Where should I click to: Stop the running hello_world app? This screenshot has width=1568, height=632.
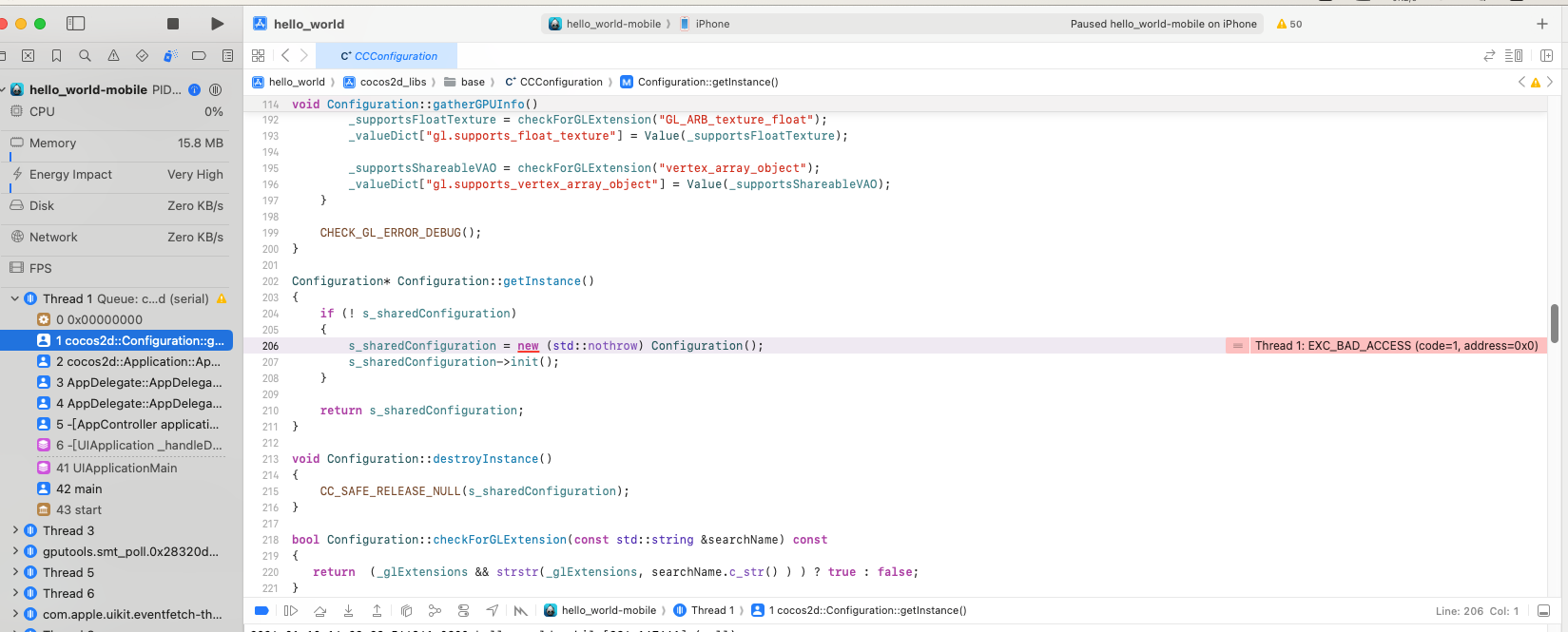(x=173, y=24)
